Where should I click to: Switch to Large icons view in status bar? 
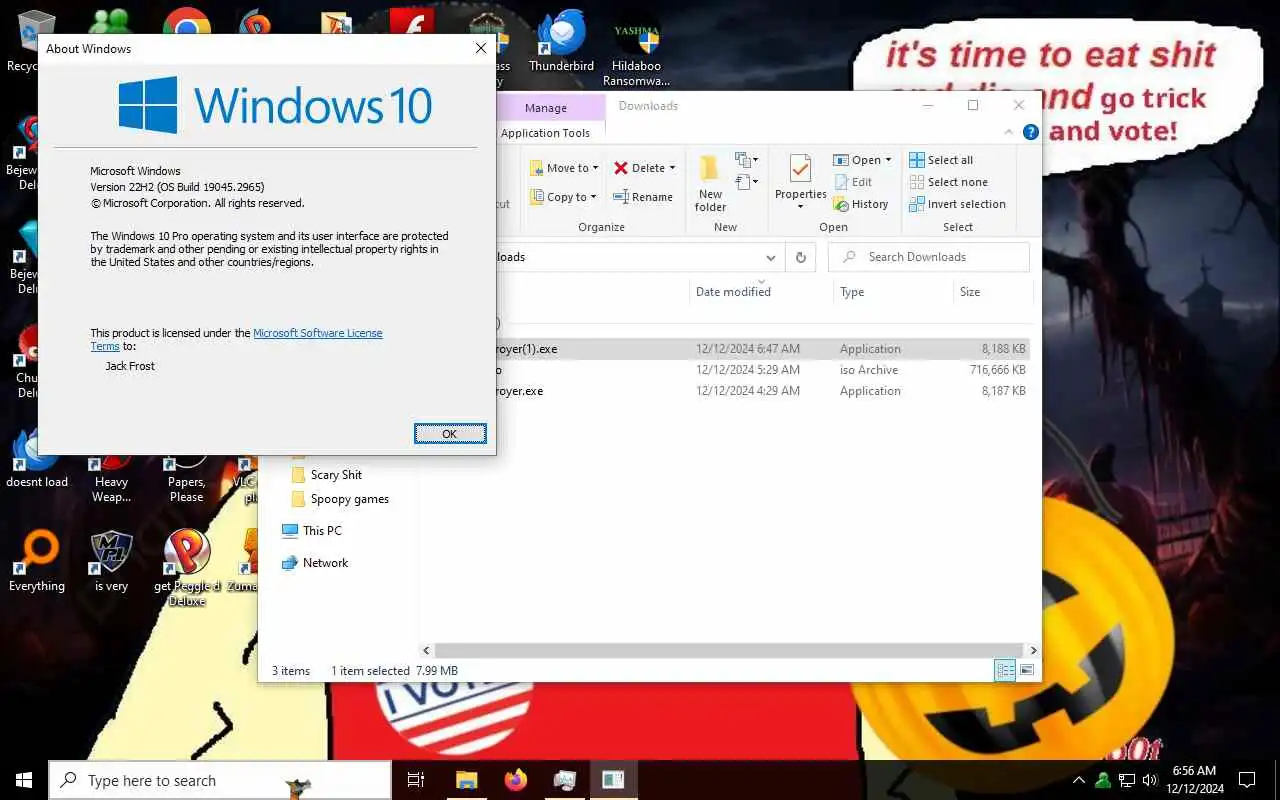(1026, 671)
